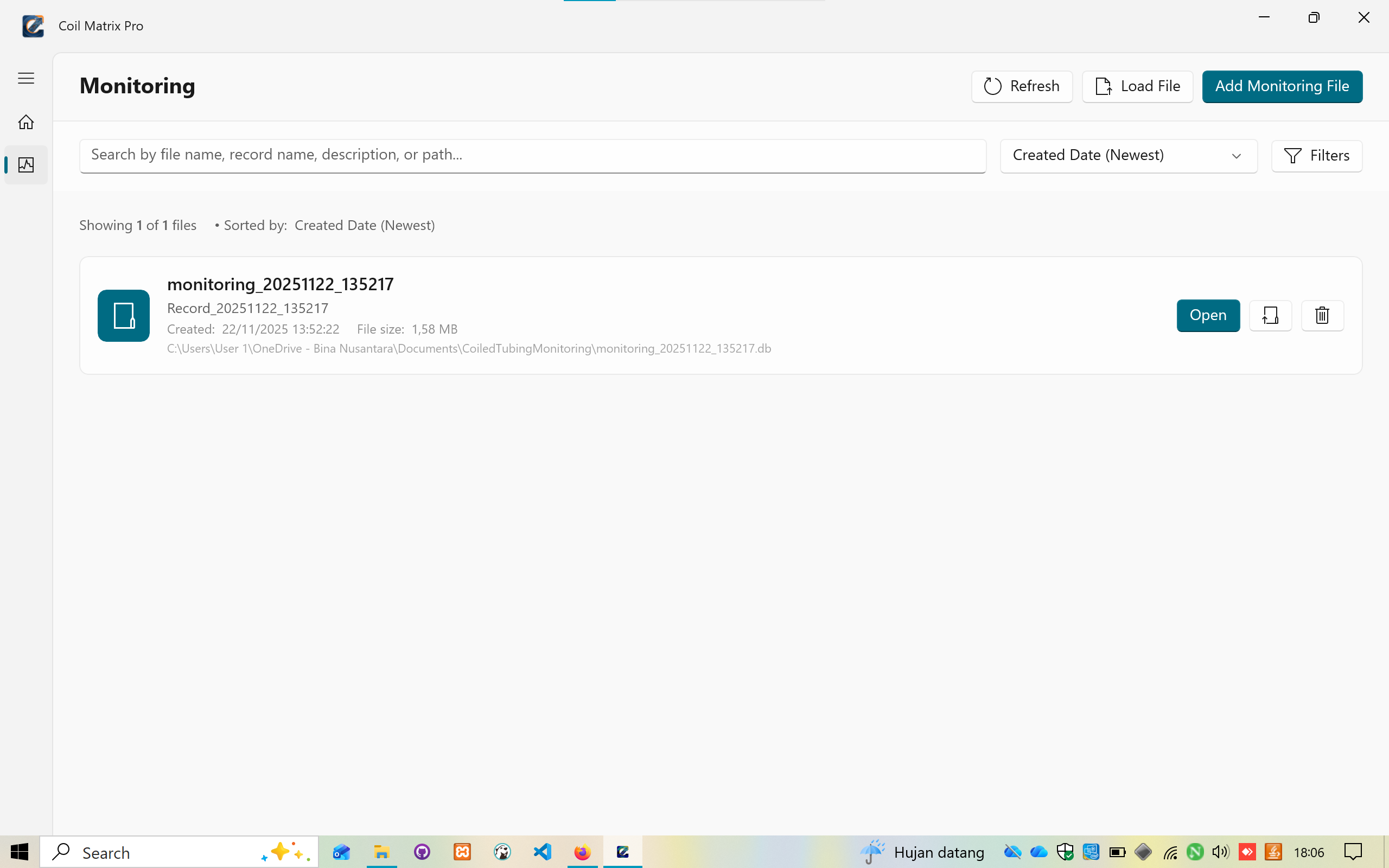Viewport: 1389px width, 868px height.
Task: Focus the file name search field
Action: (532, 155)
